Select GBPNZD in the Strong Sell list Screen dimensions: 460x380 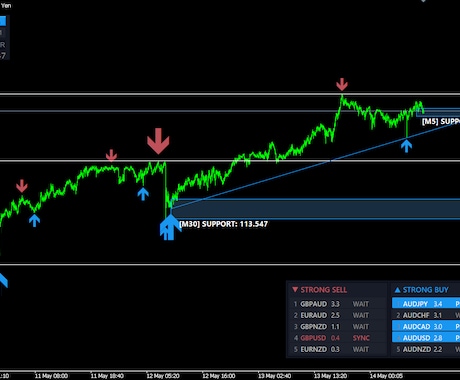point(313,327)
